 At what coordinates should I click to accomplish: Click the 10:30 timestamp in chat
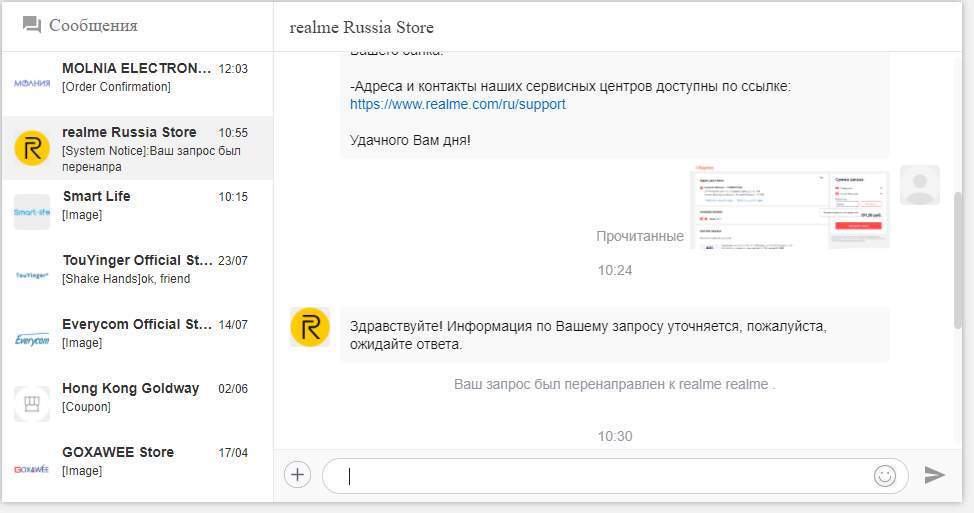(x=615, y=436)
